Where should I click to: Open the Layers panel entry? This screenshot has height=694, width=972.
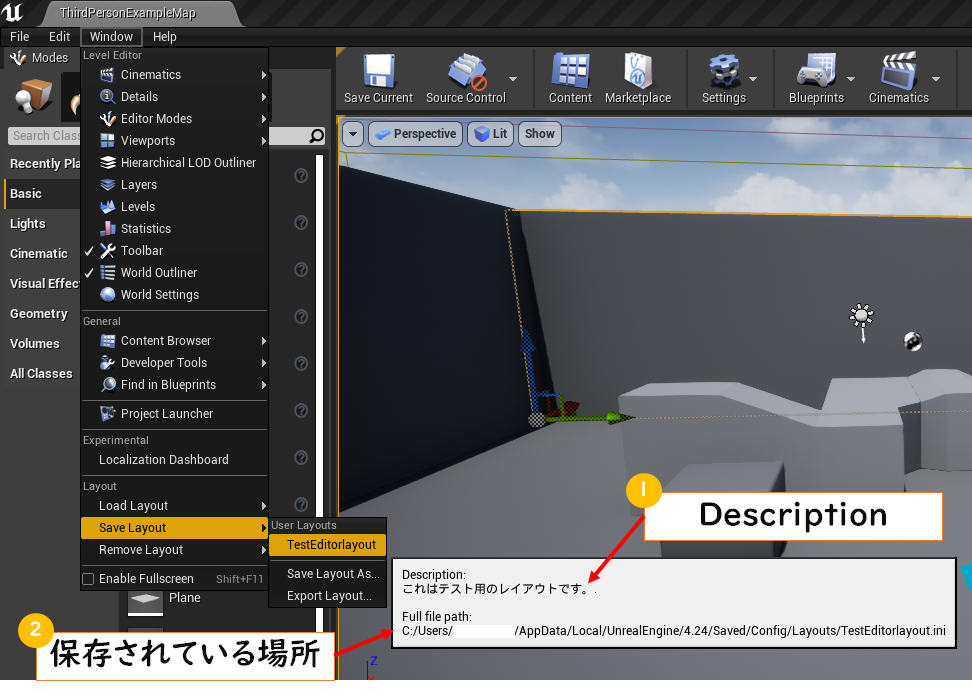(x=175, y=185)
